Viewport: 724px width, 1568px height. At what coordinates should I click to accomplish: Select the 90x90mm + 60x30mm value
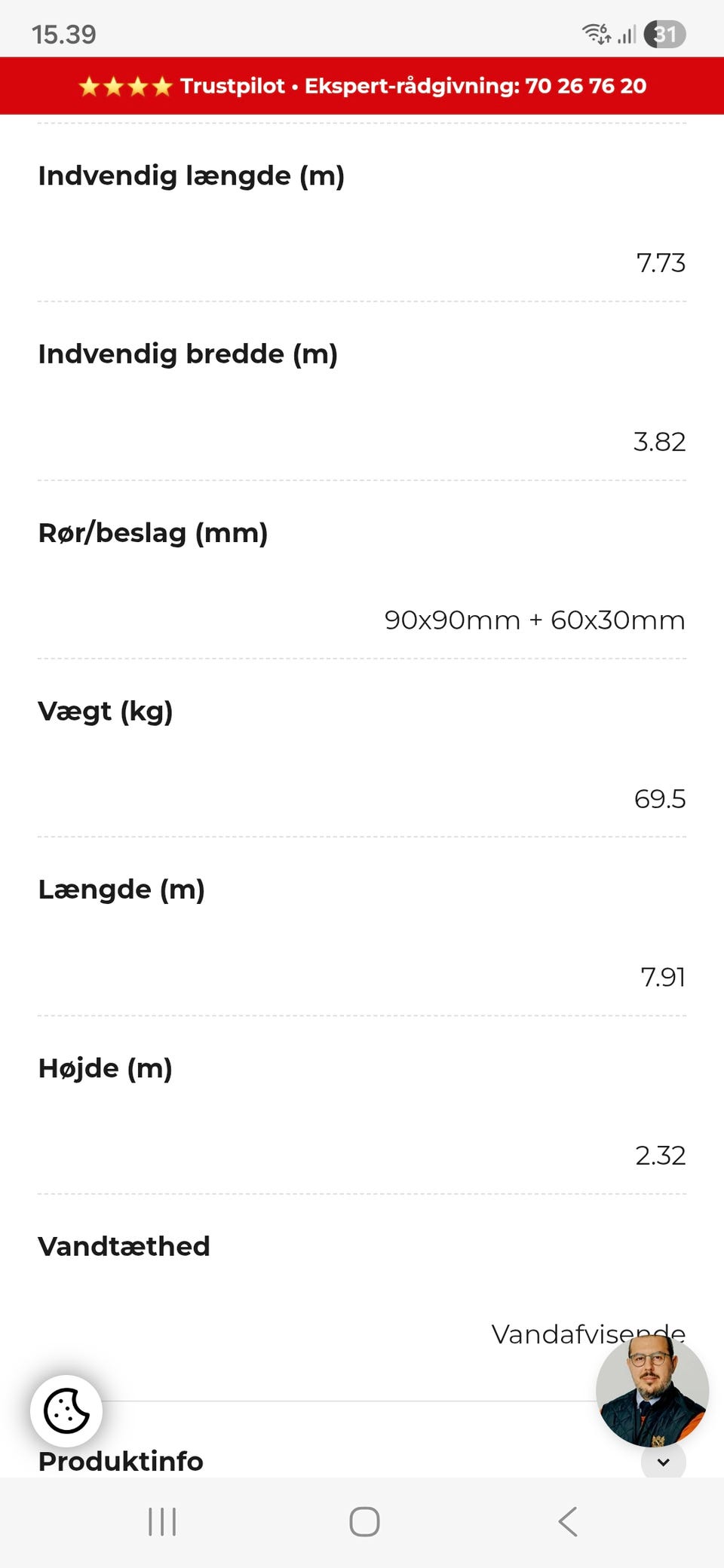tap(535, 620)
